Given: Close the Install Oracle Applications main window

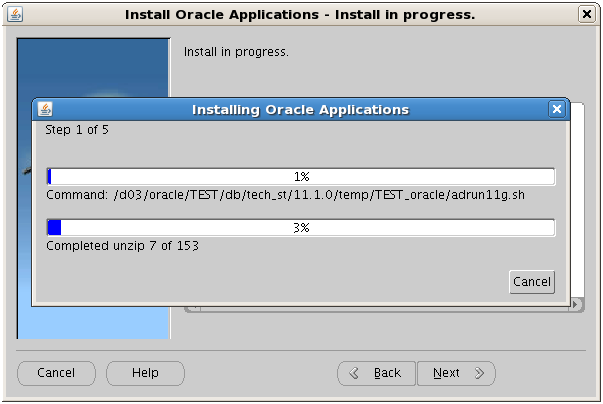Looking at the screenshot, I should (587, 15).
